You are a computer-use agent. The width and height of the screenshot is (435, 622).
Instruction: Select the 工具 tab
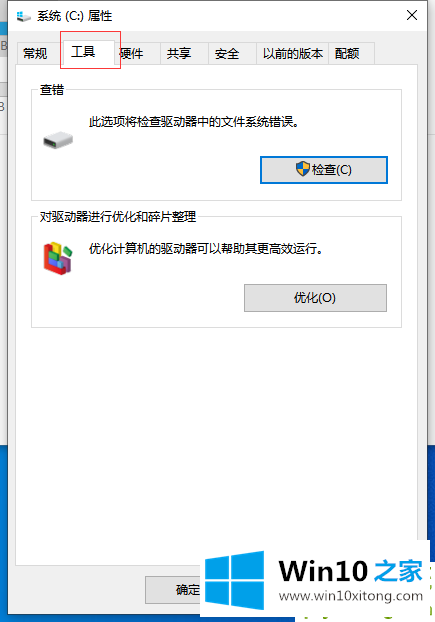click(x=83, y=52)
